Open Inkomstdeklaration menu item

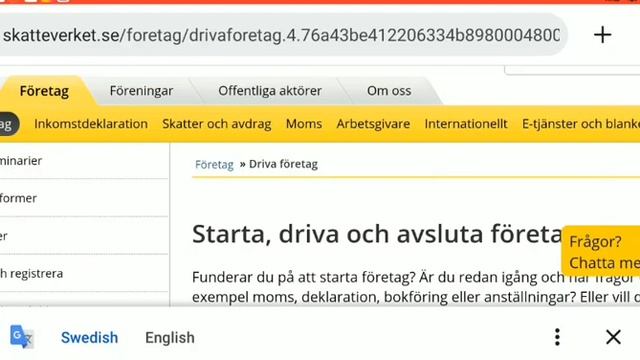click(91, 124)
